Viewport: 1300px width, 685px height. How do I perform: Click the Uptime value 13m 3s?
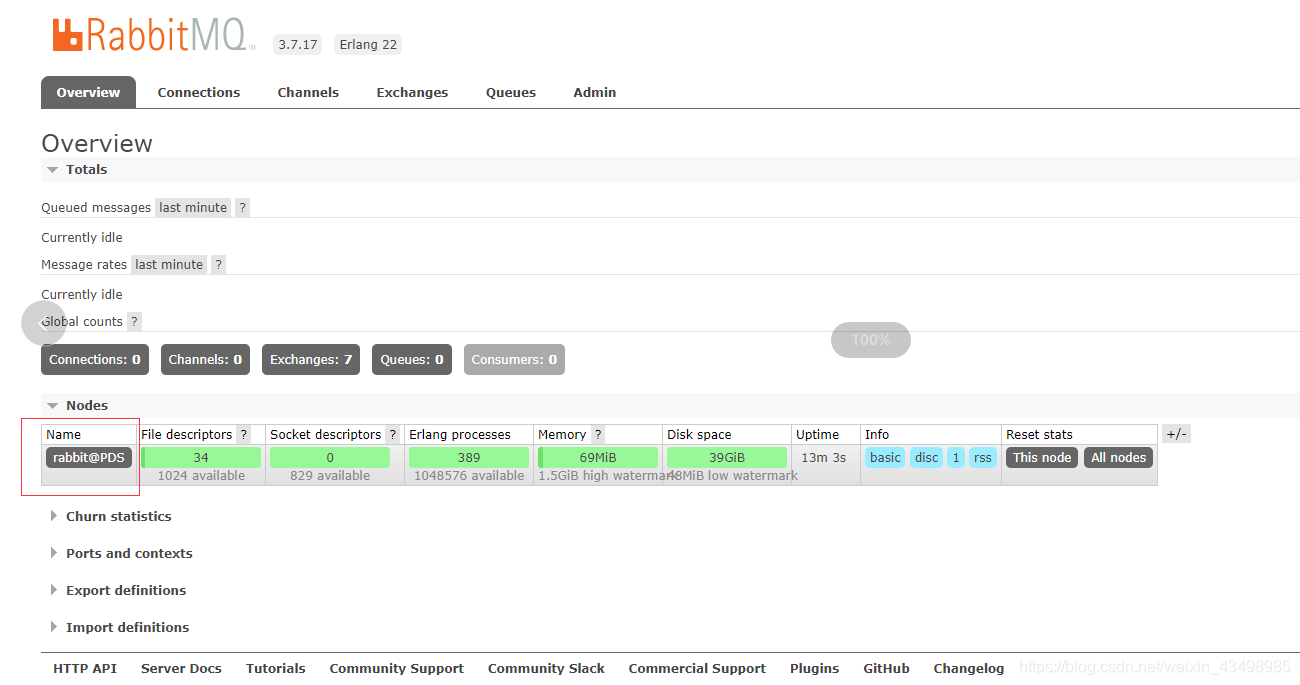pyautogui.click(x=824, y=458)
